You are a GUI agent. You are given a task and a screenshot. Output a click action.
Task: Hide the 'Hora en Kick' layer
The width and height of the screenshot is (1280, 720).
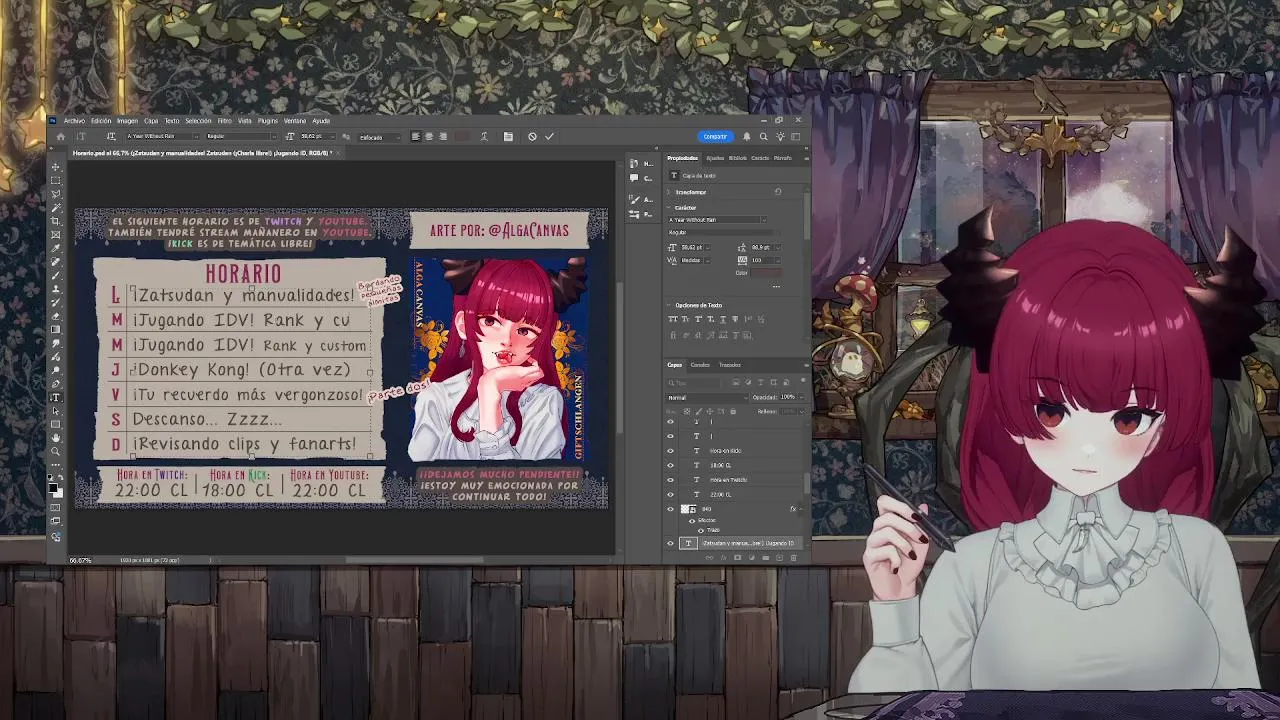pos(671,451)
